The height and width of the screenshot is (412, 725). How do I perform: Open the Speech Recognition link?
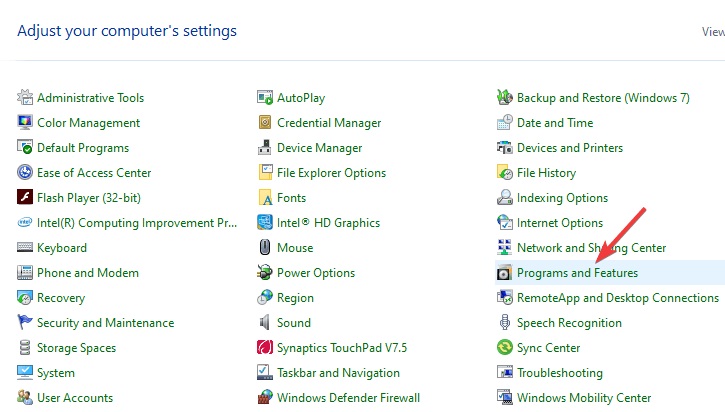569,323
